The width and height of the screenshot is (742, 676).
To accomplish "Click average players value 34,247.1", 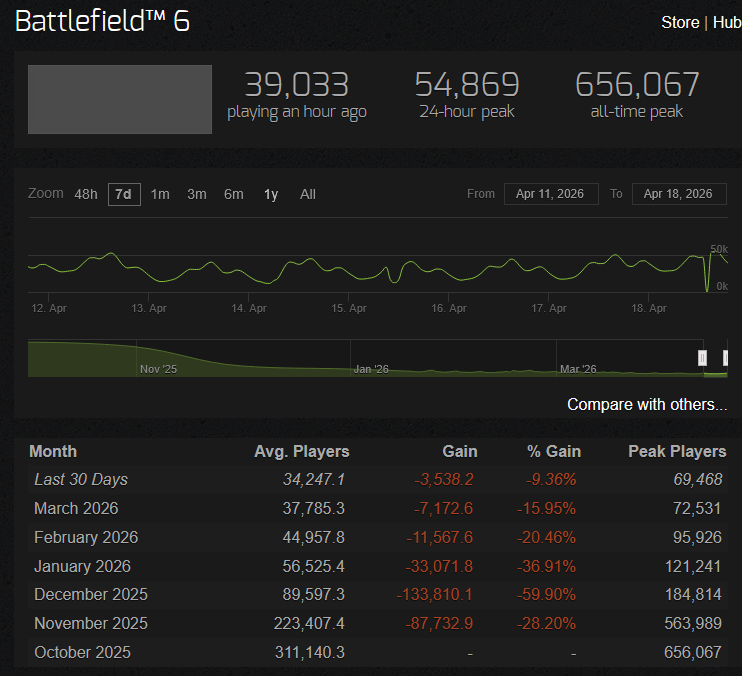I will click(314, 479).
